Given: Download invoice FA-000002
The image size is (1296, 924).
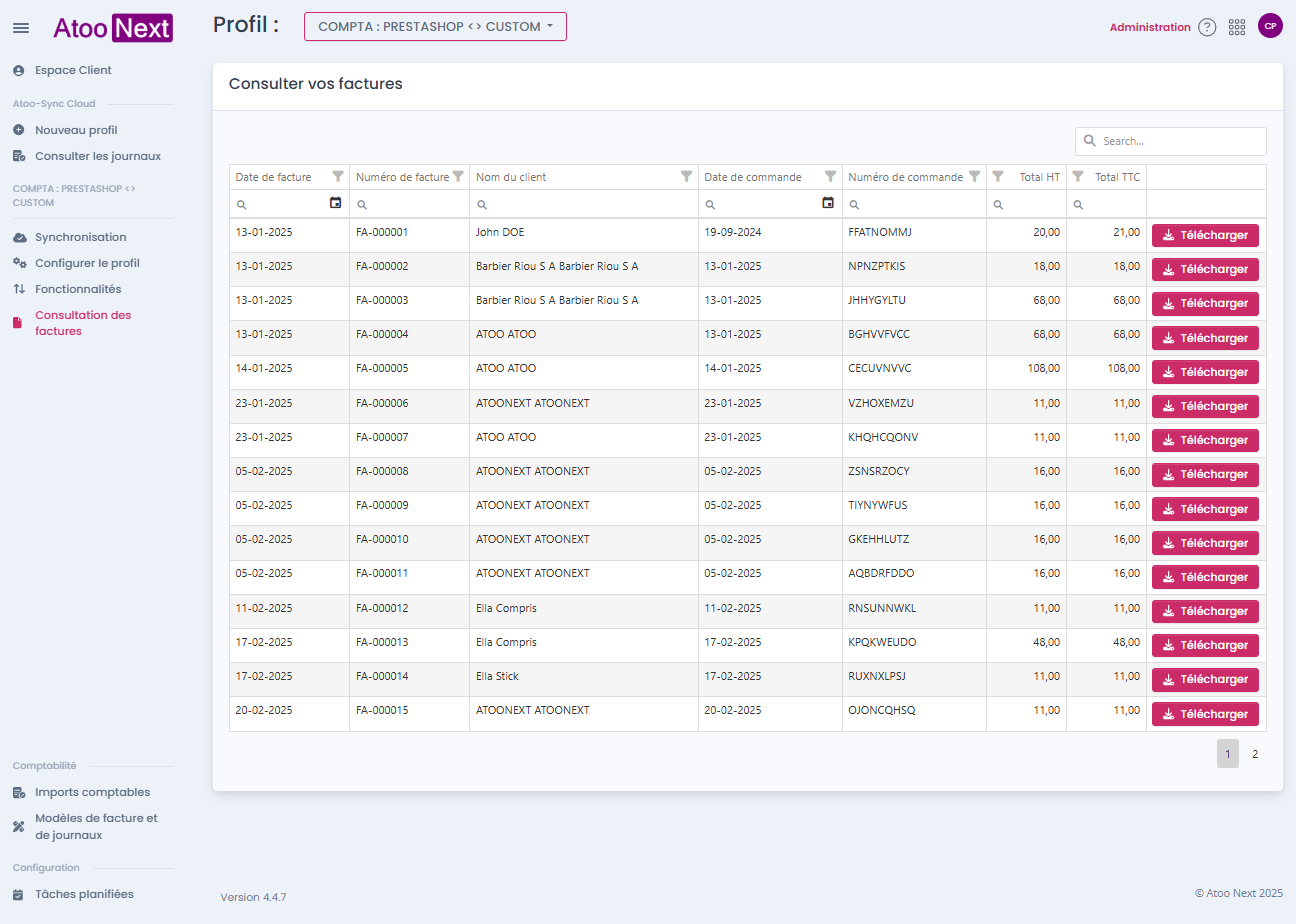Looking at the screenshot, I should (x=1205, y=269).
